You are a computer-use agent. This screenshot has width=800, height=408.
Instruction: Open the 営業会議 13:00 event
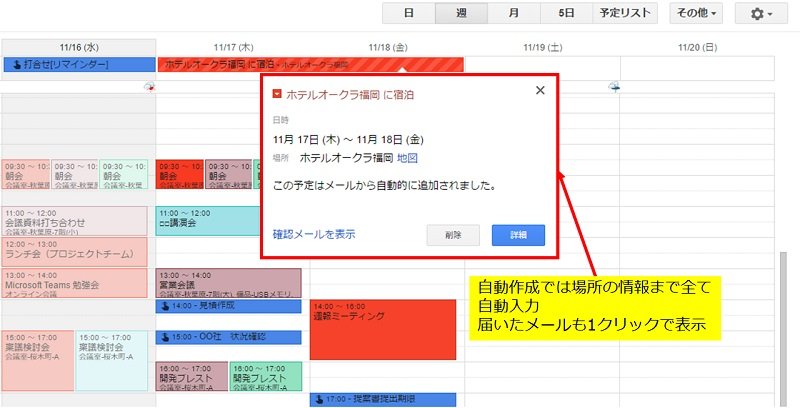229,284
